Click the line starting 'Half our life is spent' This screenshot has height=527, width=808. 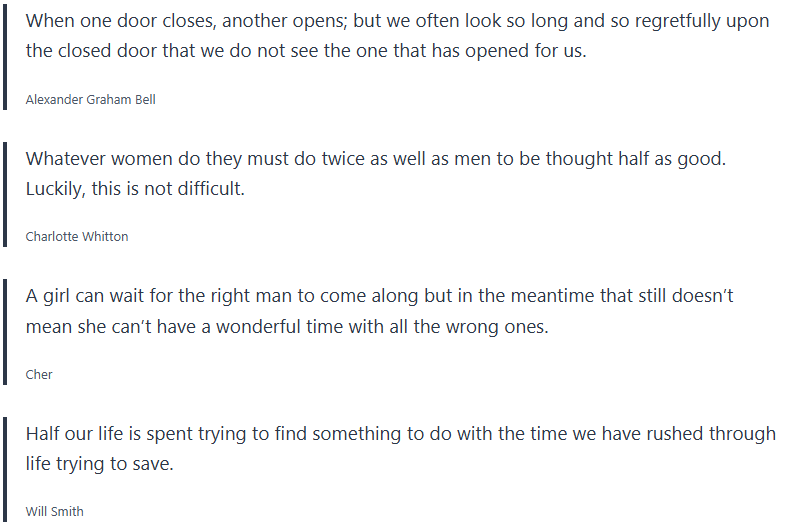[400, 434]
